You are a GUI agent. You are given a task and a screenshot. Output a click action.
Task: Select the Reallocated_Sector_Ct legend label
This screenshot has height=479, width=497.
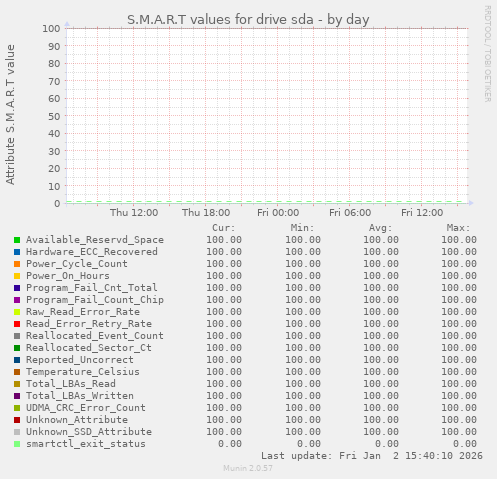(89, 348)
